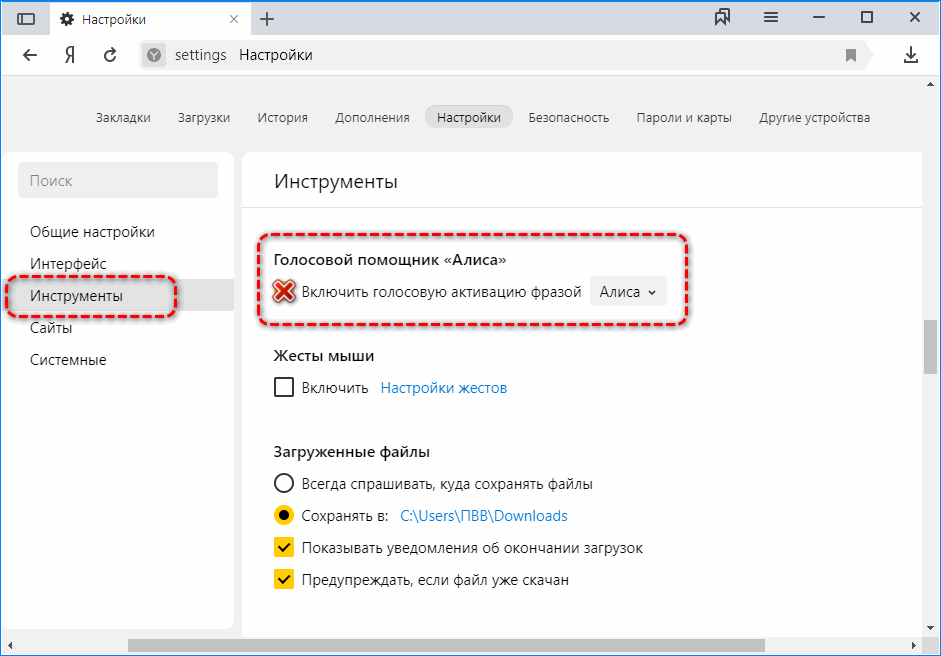This screenshot has width=941, height=656.
Task: Select 'Всегда спрашивать, куда сохранять файлы' radio button
Action: tap(284, 484)
